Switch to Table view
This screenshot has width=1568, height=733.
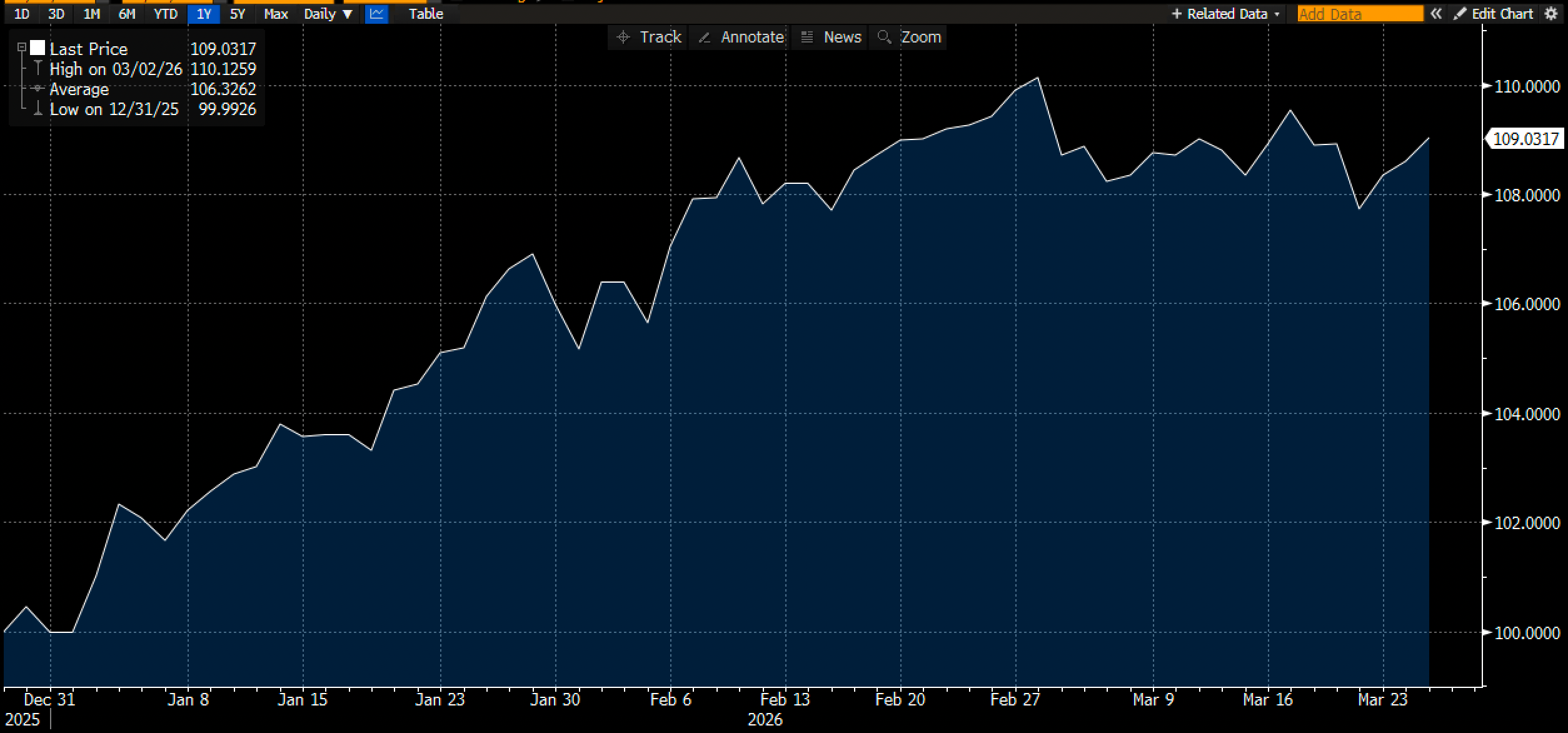click(426, 14)
